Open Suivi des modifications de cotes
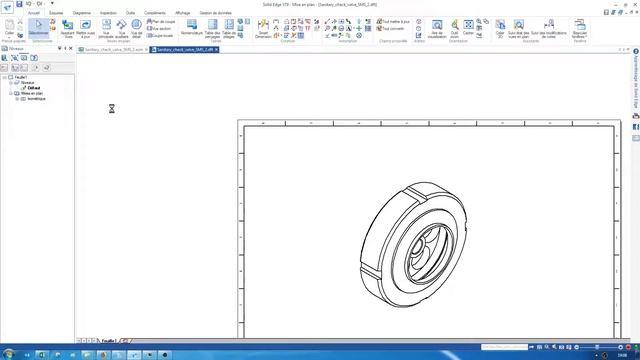The height and width of the screenshot is (360, 640). (549, 29)
